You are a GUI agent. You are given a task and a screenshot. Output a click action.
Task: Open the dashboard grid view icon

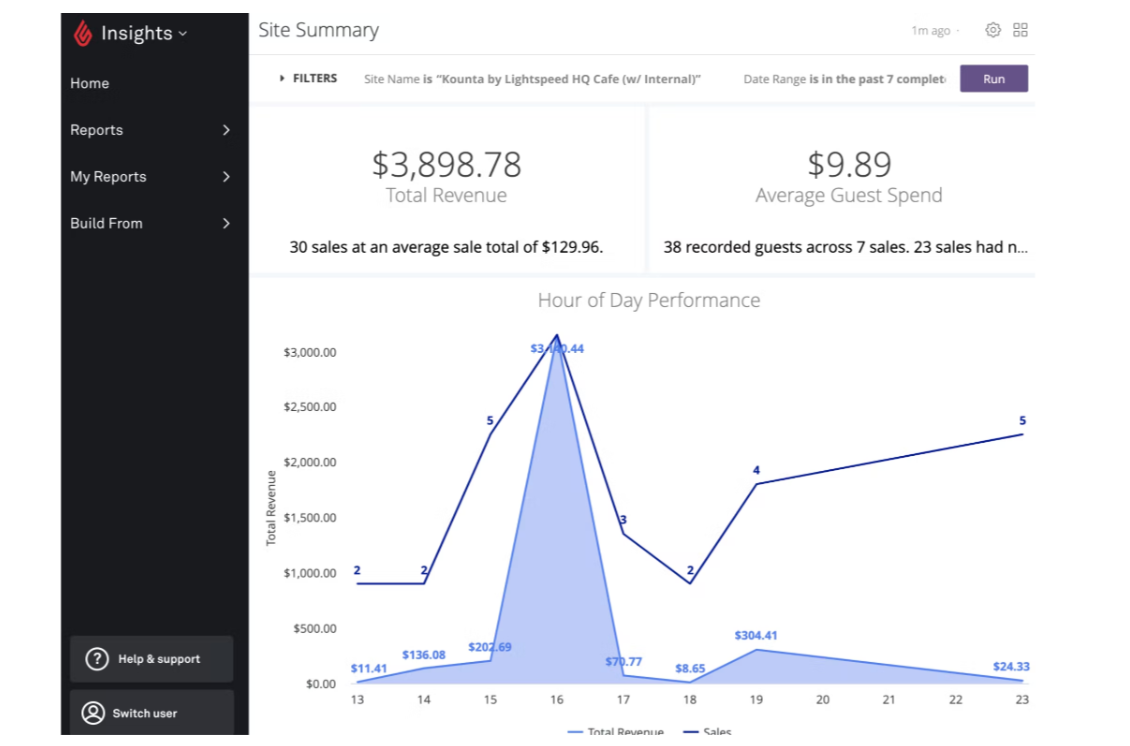[x=1021, y=29]
